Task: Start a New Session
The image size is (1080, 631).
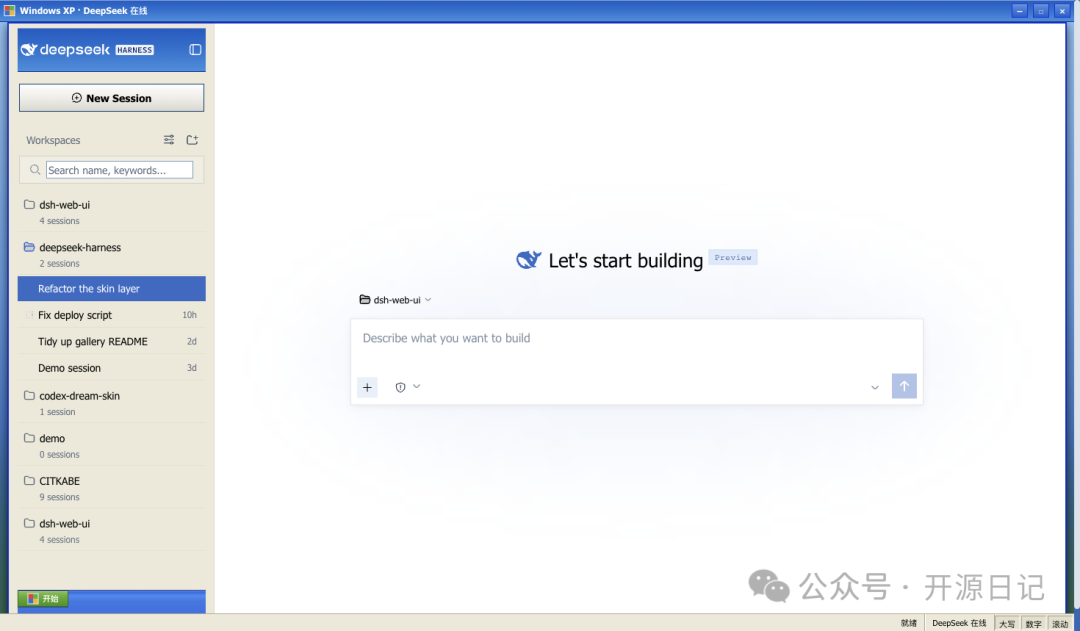Action: [x=112, y=98]
